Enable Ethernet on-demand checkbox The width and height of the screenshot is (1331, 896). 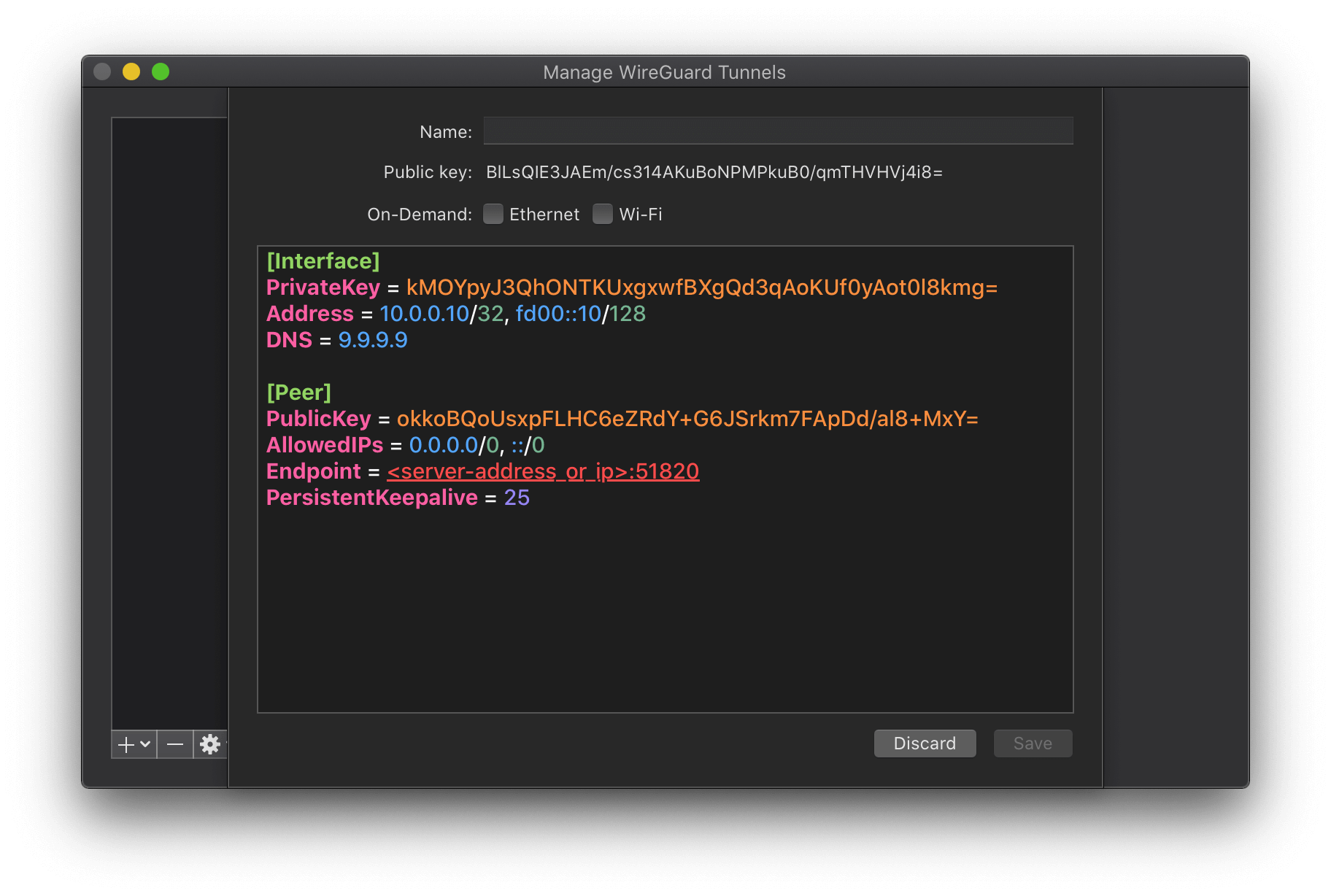pos(493,214)
